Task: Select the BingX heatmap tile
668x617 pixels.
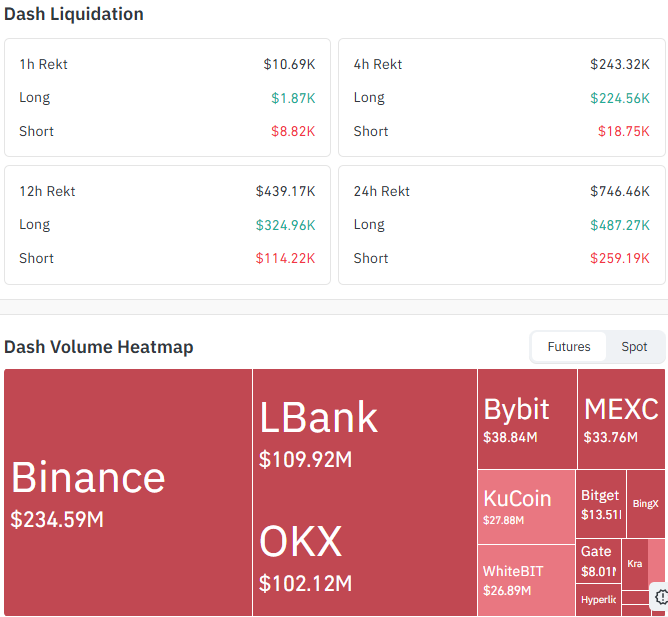Action: pyautogui.click(x=645, y=504)
